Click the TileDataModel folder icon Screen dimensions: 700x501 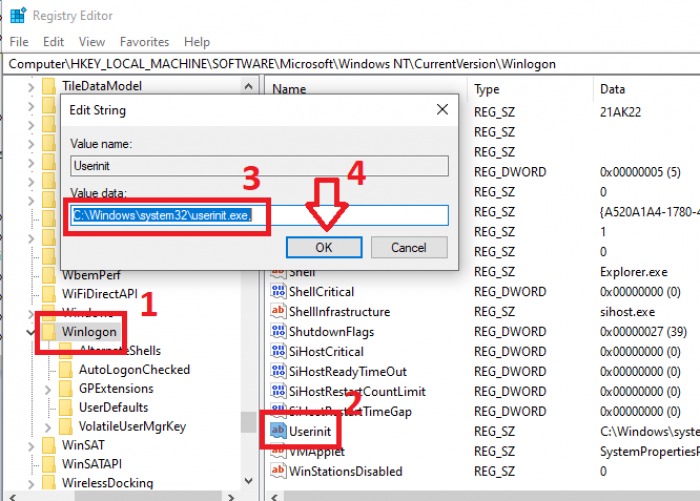click(x=49, y=86)
